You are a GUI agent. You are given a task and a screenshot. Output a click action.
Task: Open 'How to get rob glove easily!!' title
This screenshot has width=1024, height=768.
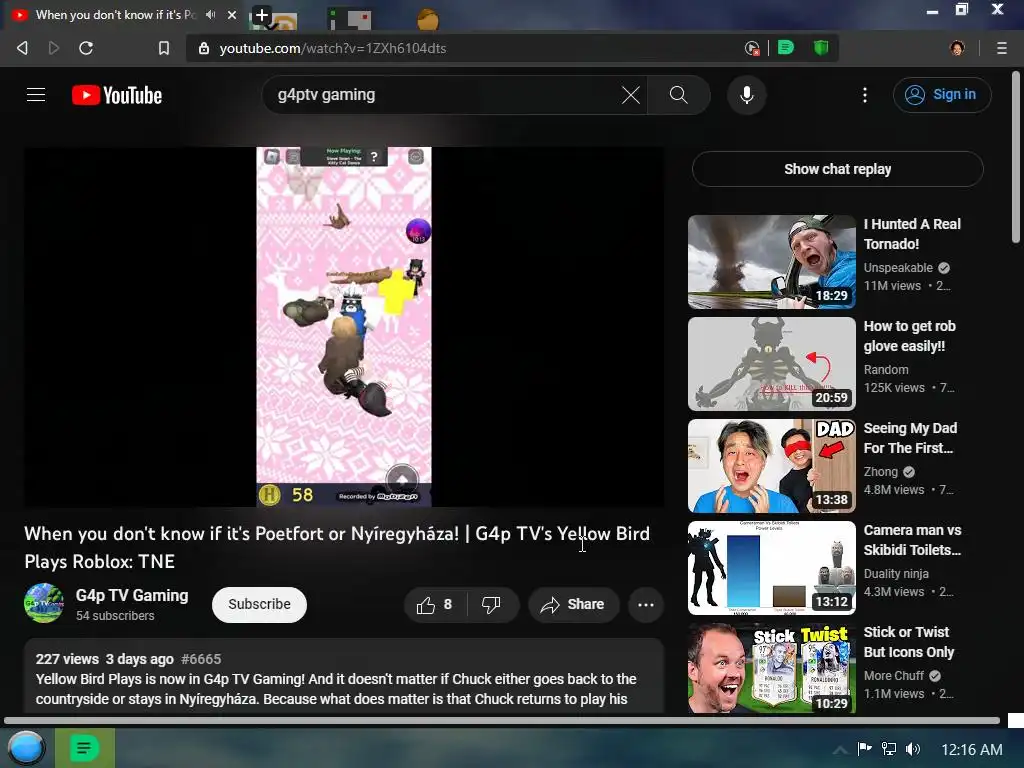[x=909, y=336]
